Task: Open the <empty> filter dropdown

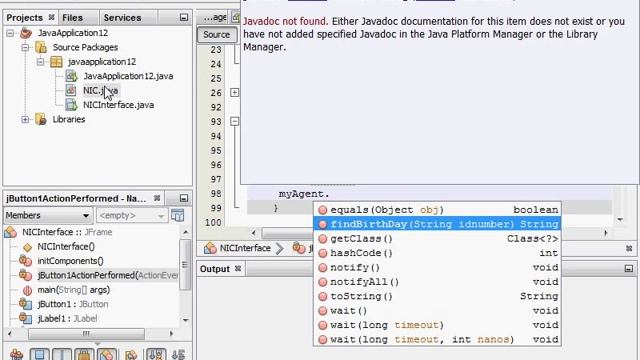Action: point(131,215)
